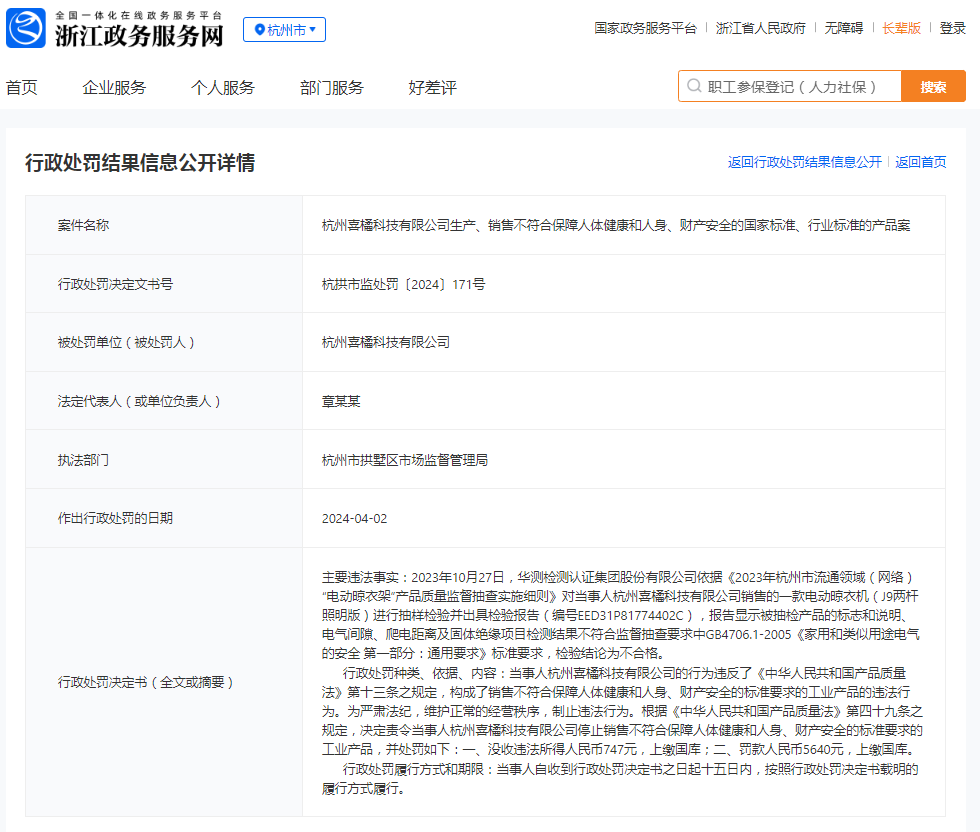Open the 部门服务 navigation tab

(331, 88)
